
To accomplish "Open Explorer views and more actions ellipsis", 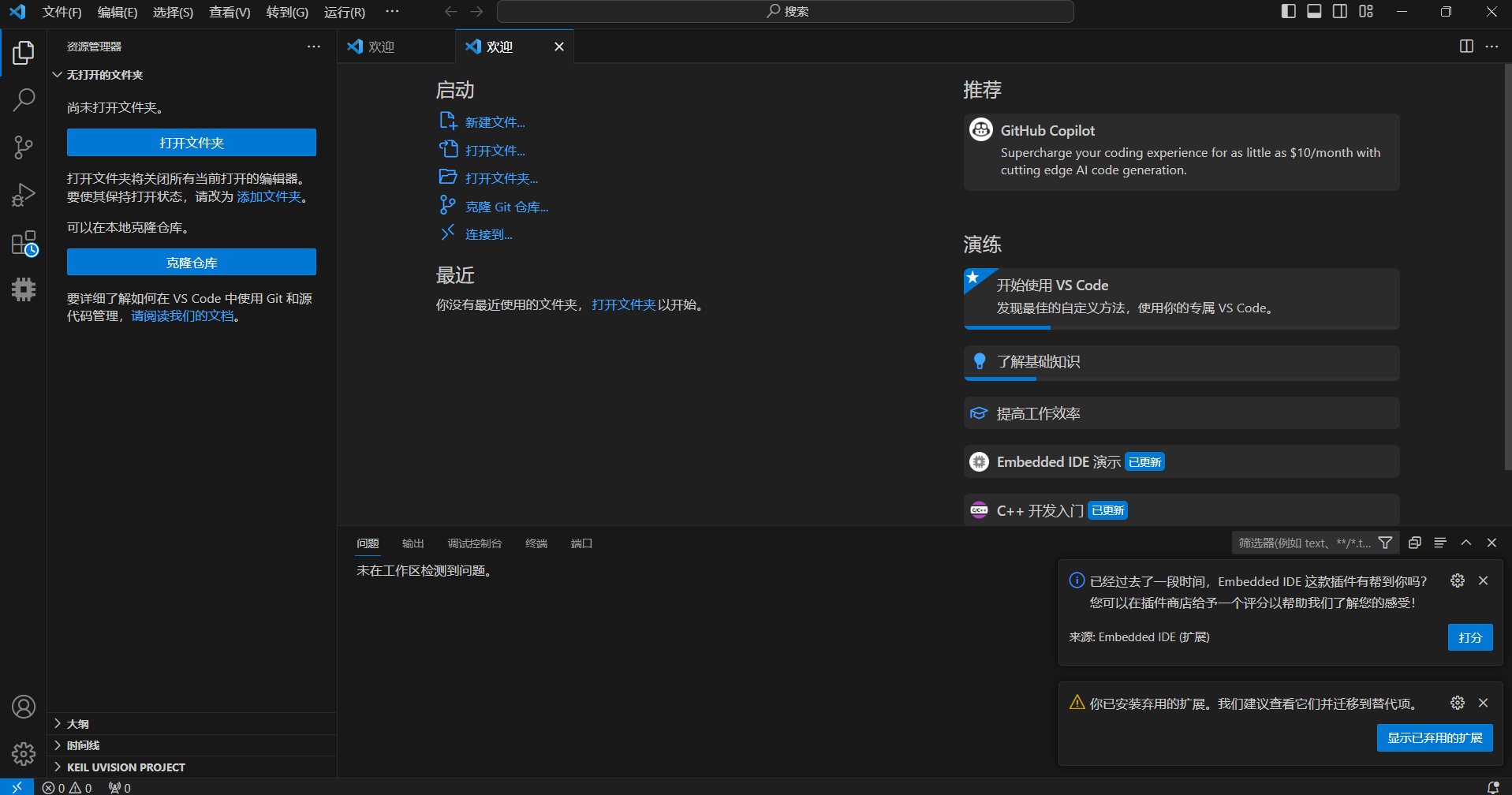I will click(314, 47).
